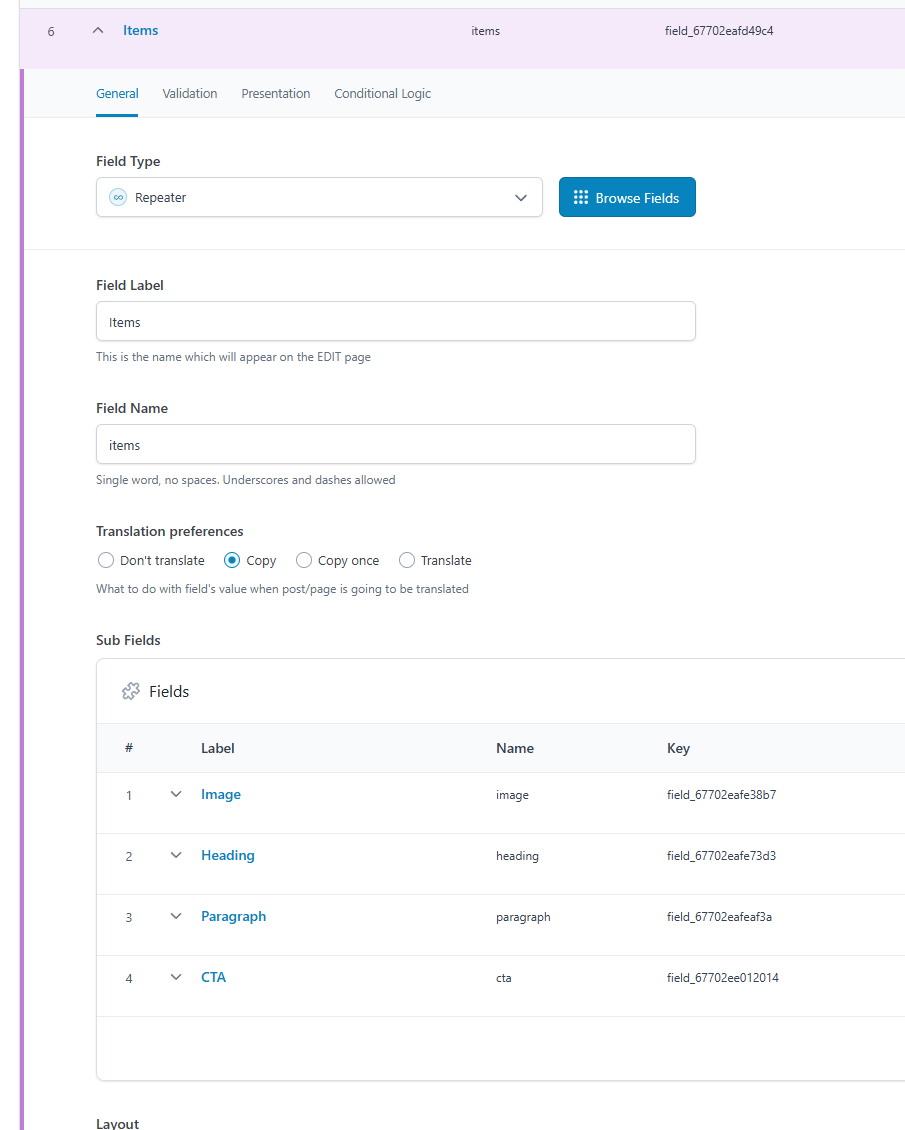
Task: Click the Field Label input box
Action: 396,321
